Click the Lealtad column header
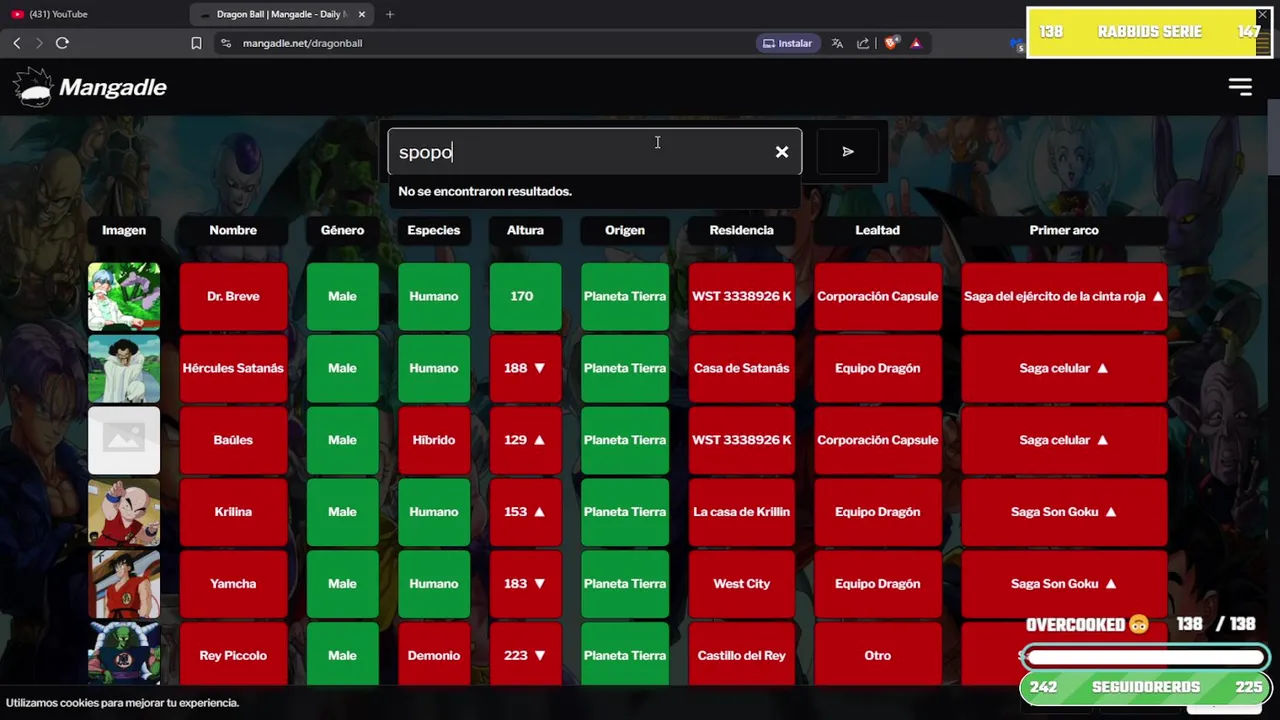1280x720 pixels. [877, 230]
